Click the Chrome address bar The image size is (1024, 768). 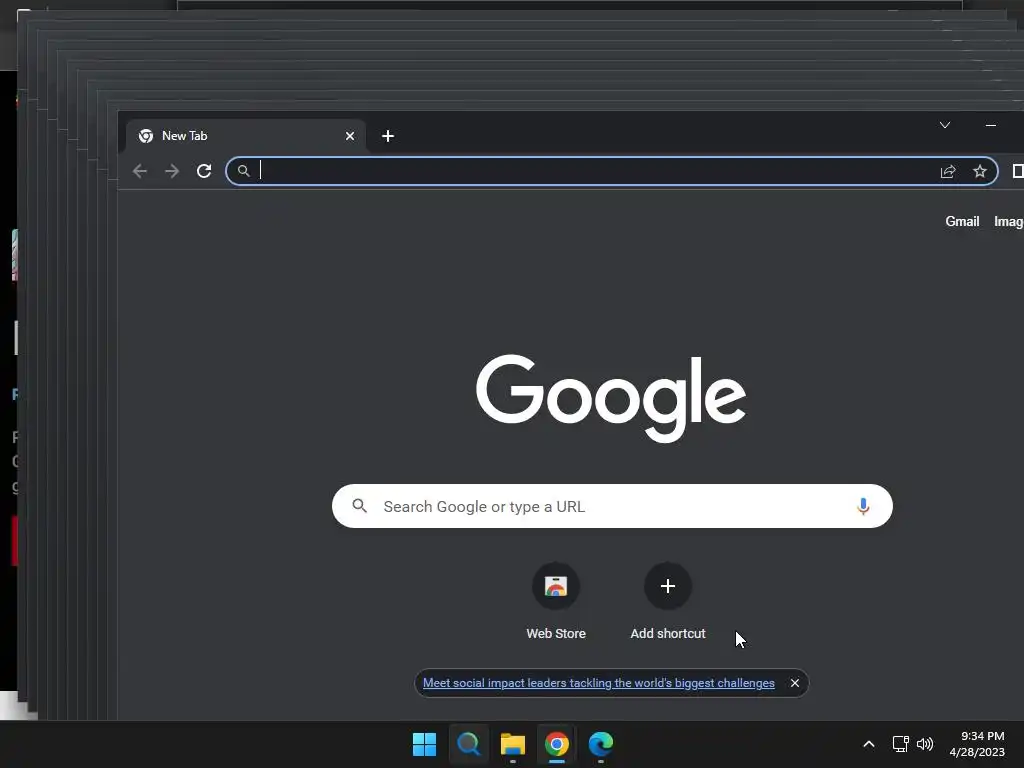pos(612,171)
